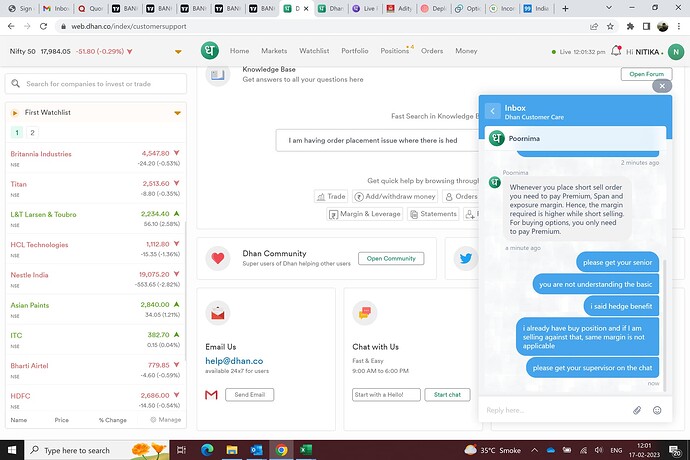Image resolution: width=690 pixels, height=460 pixels.
Task: Switch to watchlist page 1
Action: [17, 132]
